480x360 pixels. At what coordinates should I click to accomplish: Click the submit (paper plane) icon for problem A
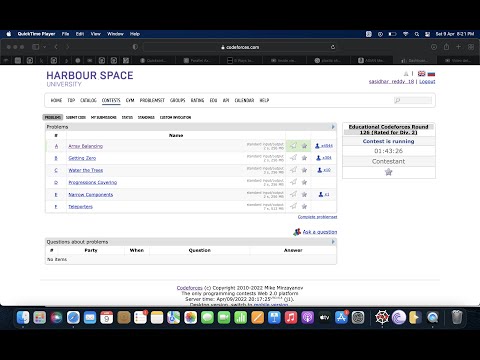click(293, 146)
